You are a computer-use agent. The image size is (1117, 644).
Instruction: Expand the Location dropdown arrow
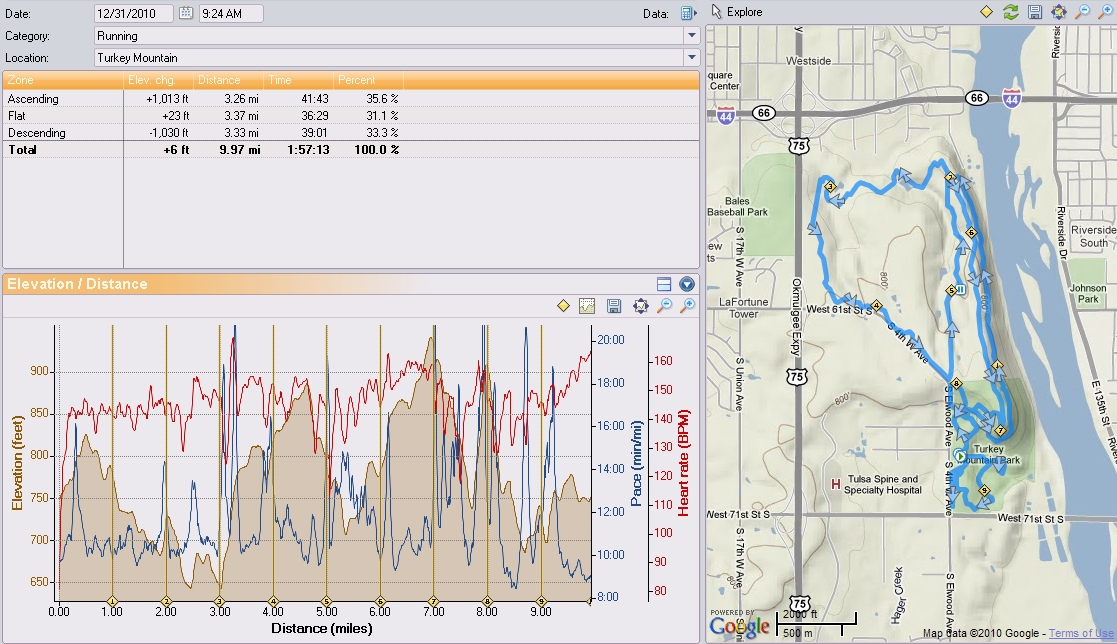pyautogui.click(x=691, y=58)
